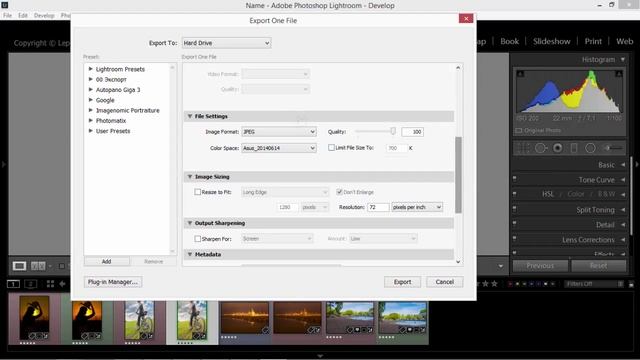The height and width of the screenshot is (360, 640).
Task: Click Lens Corrections panel on/off switch
Action: 515,238
